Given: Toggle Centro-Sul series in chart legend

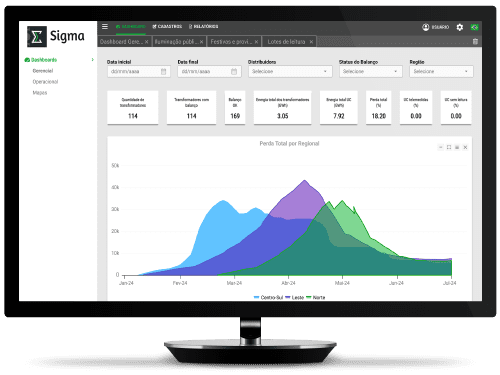Looking at the screenshot, I should point(268,297).
